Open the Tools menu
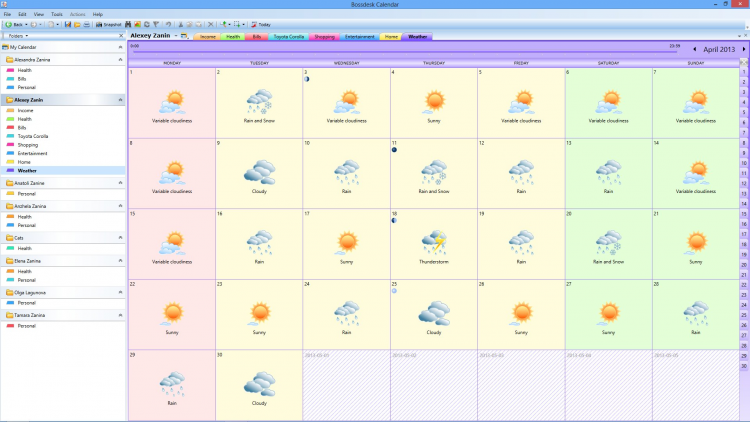The height and width of the screenshot is (422, 750). point(57,14)
